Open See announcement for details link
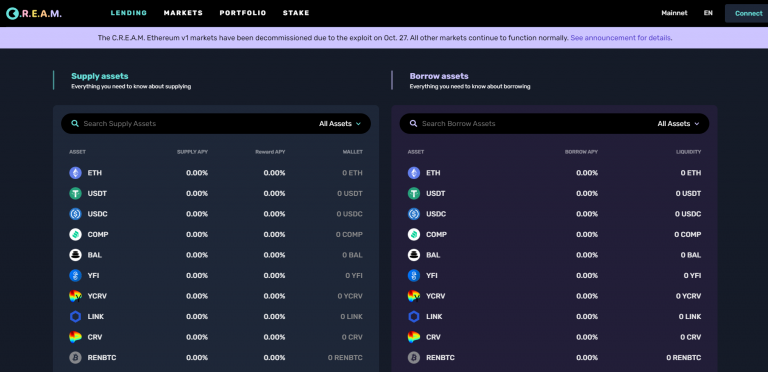The height and width of the screenshot is (372, 768). tap(621, 38)
